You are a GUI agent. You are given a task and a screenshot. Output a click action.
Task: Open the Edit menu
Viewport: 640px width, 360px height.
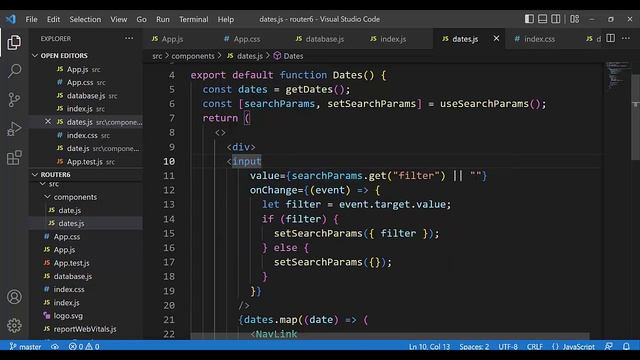tap(53, 19)
